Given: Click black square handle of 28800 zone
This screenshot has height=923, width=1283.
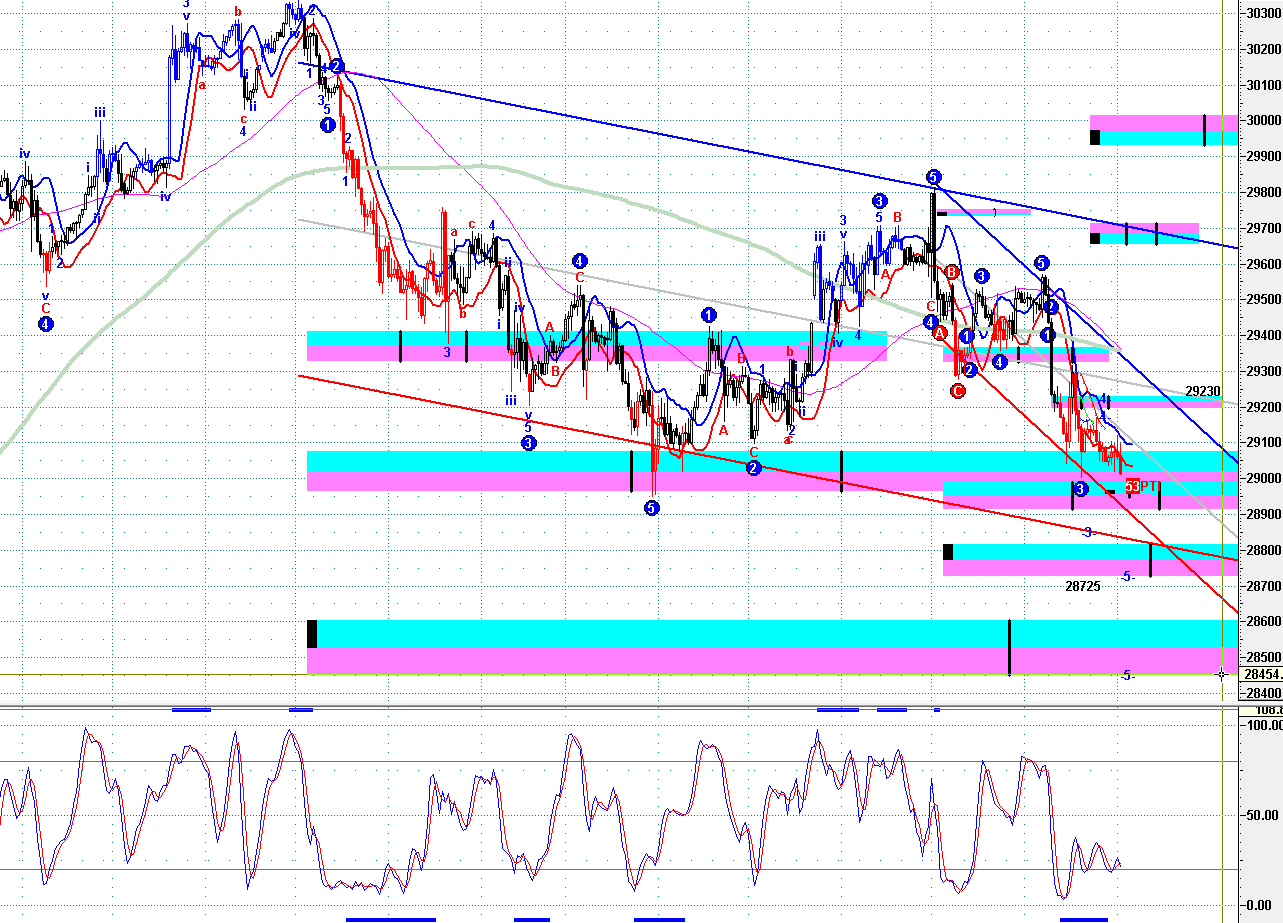Looking at the screenshot, I should pyautogui.click(x=948, y=551).
